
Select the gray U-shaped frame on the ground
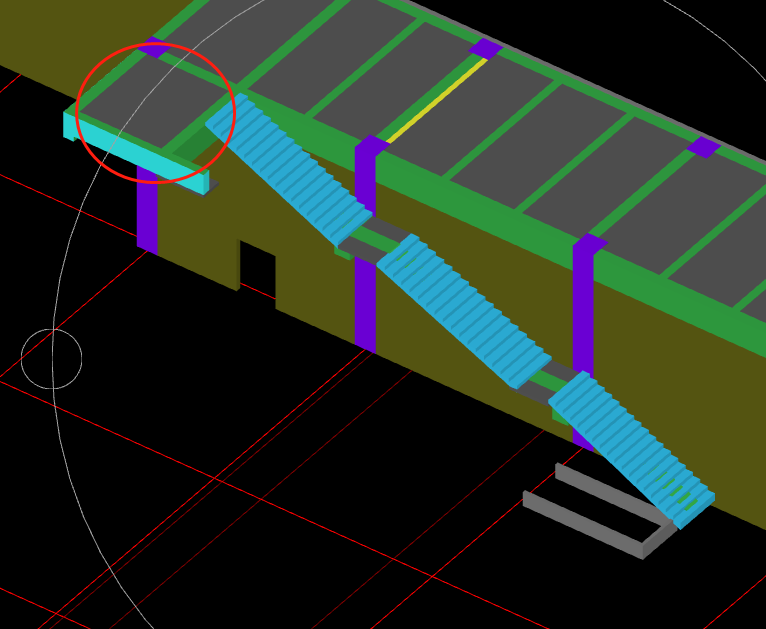(x=600, y=510)
